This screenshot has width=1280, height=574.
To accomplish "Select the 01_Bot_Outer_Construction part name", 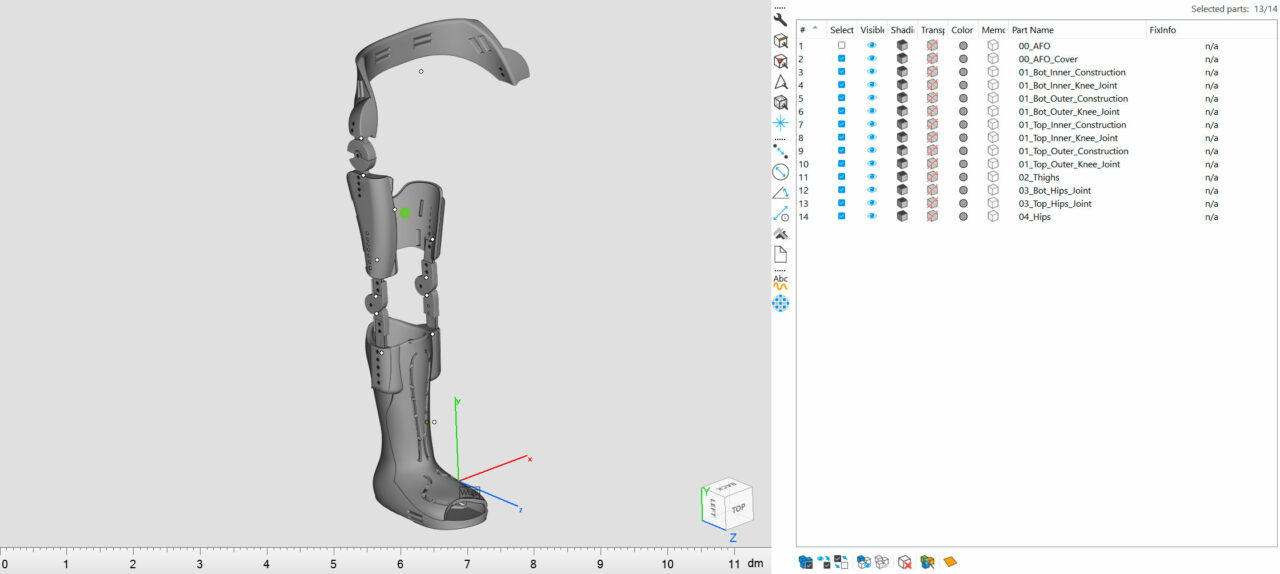I will pos(1073,98).
